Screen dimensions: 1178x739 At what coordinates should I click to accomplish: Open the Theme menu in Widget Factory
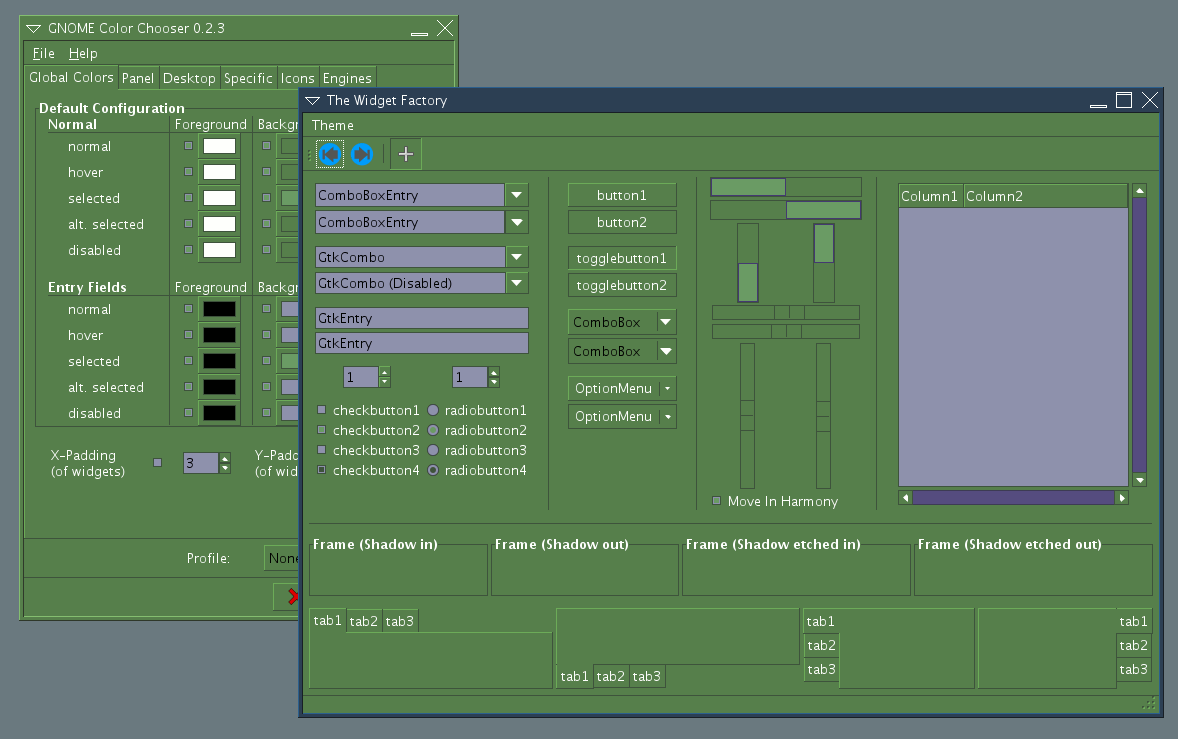(x=332, y=125)
